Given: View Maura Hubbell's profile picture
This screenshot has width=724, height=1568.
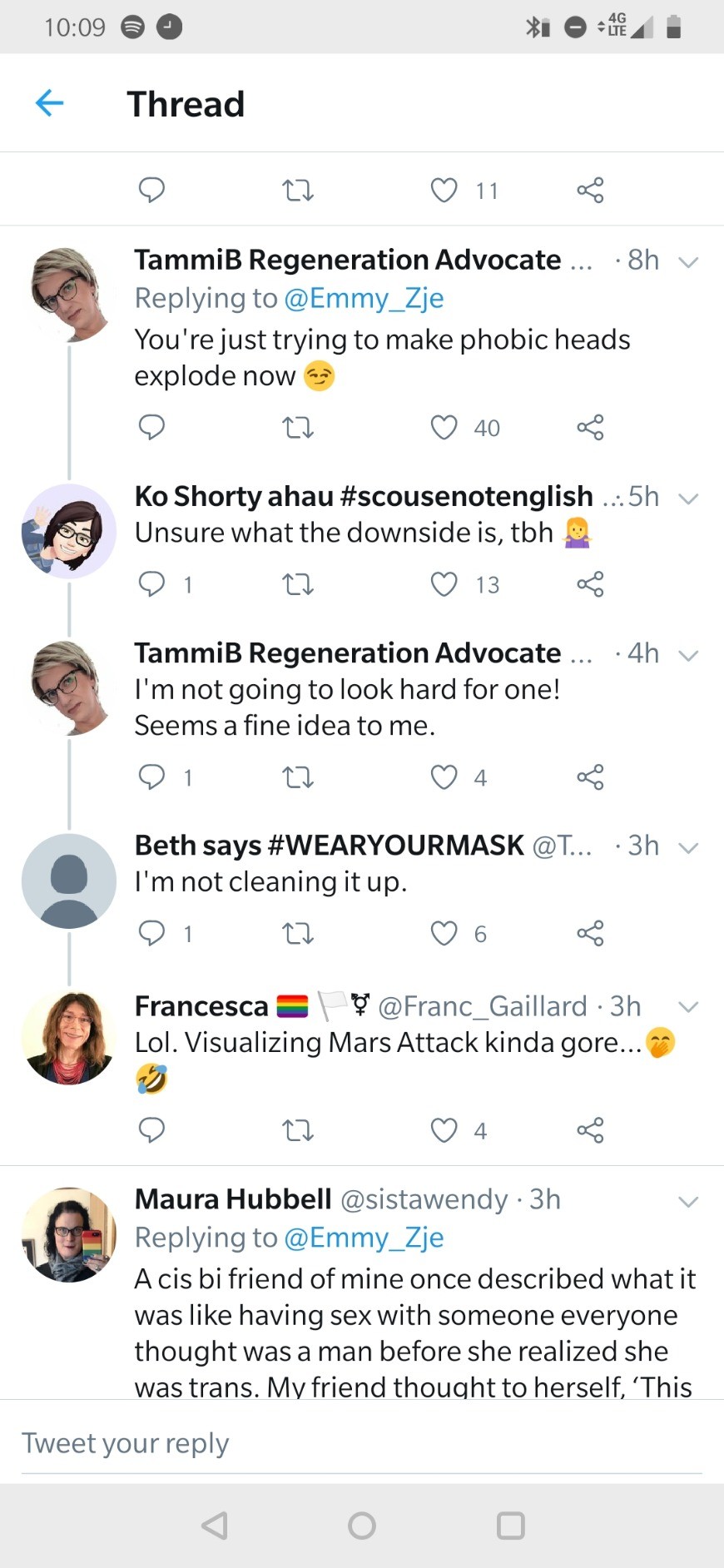Looking at the screenshot, I should coord(69,1234).
